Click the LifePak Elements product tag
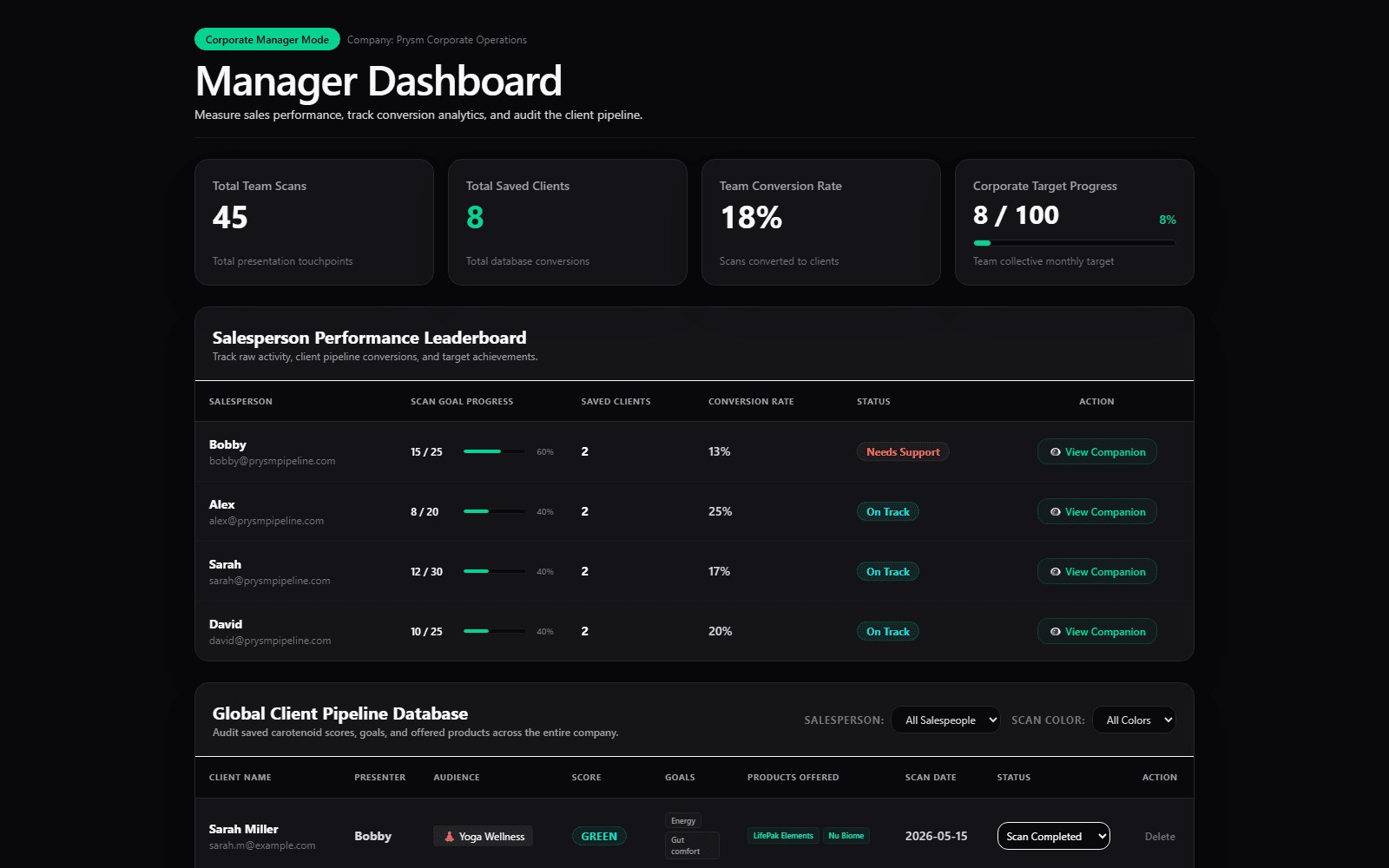The width and height of the screenshot is (1389, 868). click(x=783, y=836)
